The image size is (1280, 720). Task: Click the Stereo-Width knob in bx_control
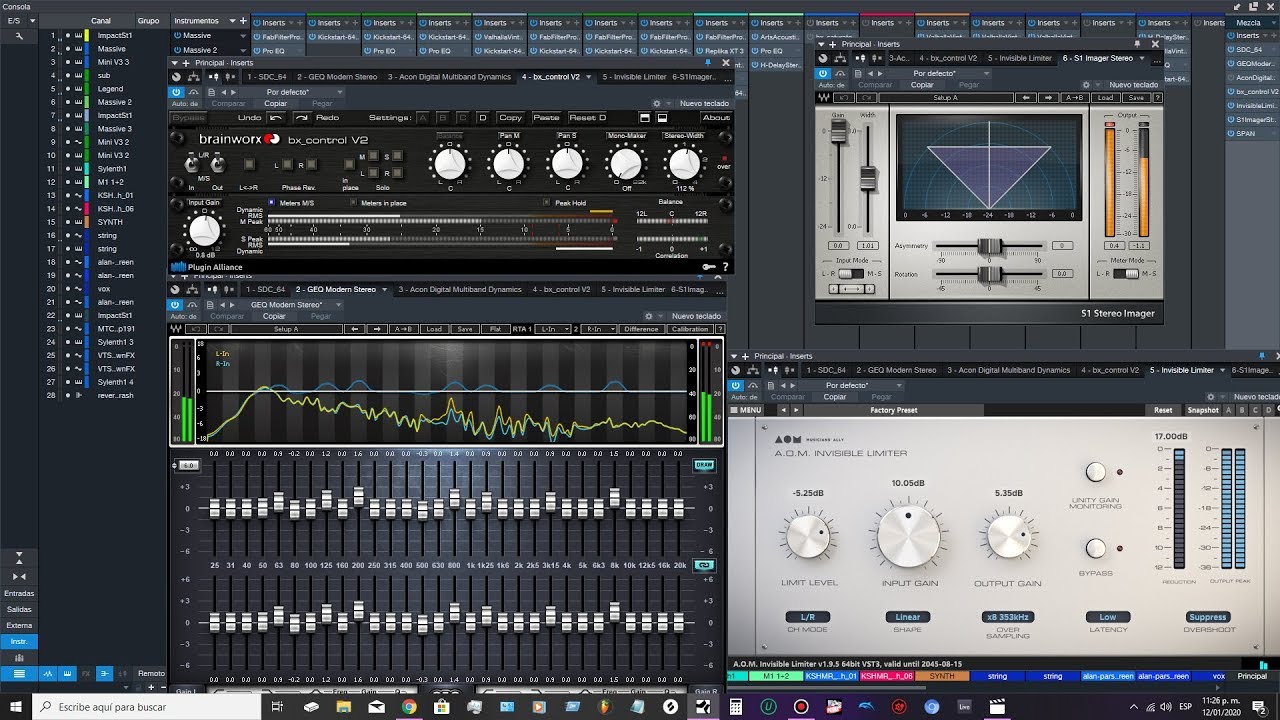click(x=684, y=162)
